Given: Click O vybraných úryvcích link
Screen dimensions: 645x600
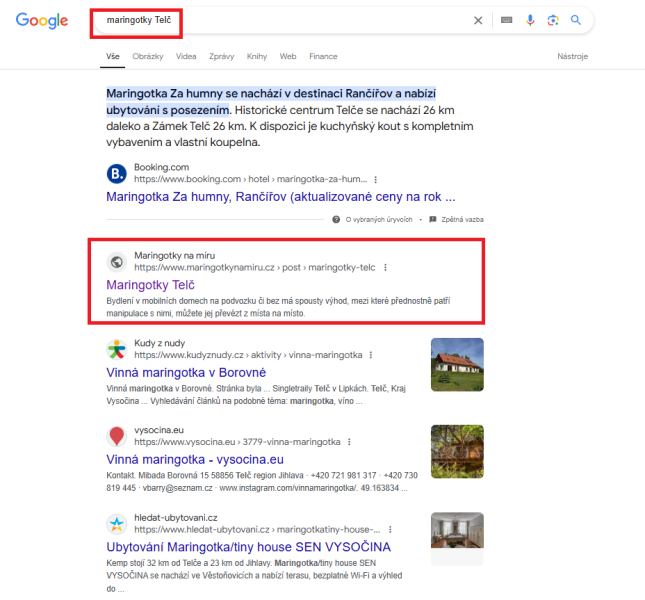Looking at the screenshot, I should tap(379, 220).
